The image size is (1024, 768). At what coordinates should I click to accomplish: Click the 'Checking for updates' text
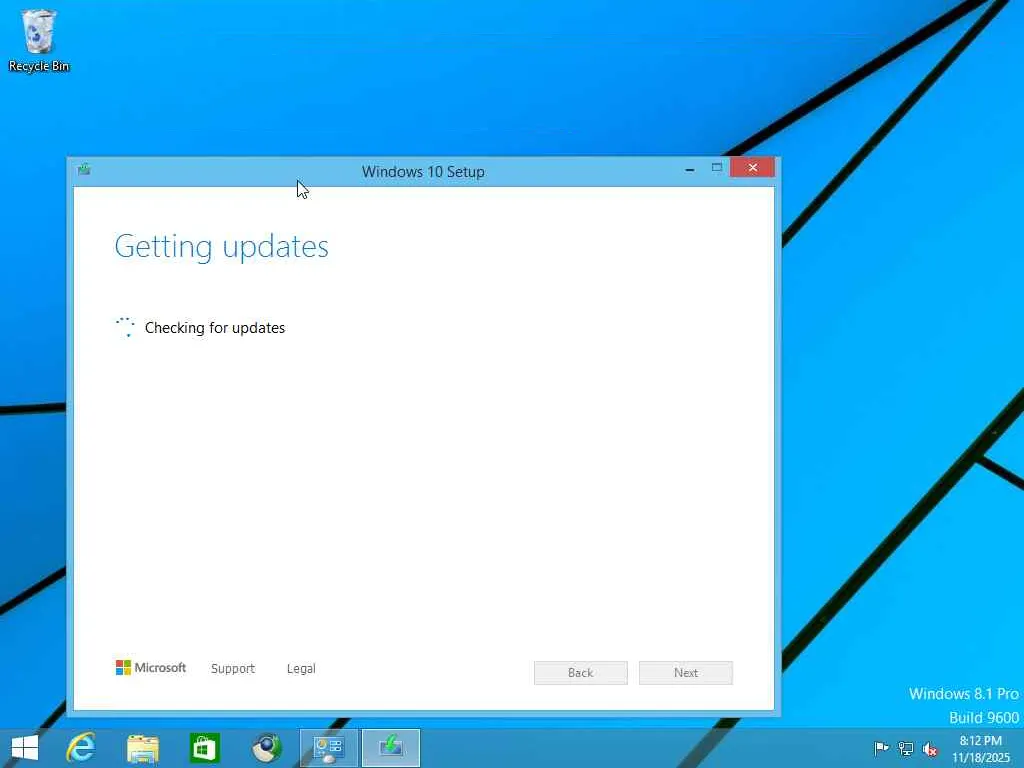point(215,328)
